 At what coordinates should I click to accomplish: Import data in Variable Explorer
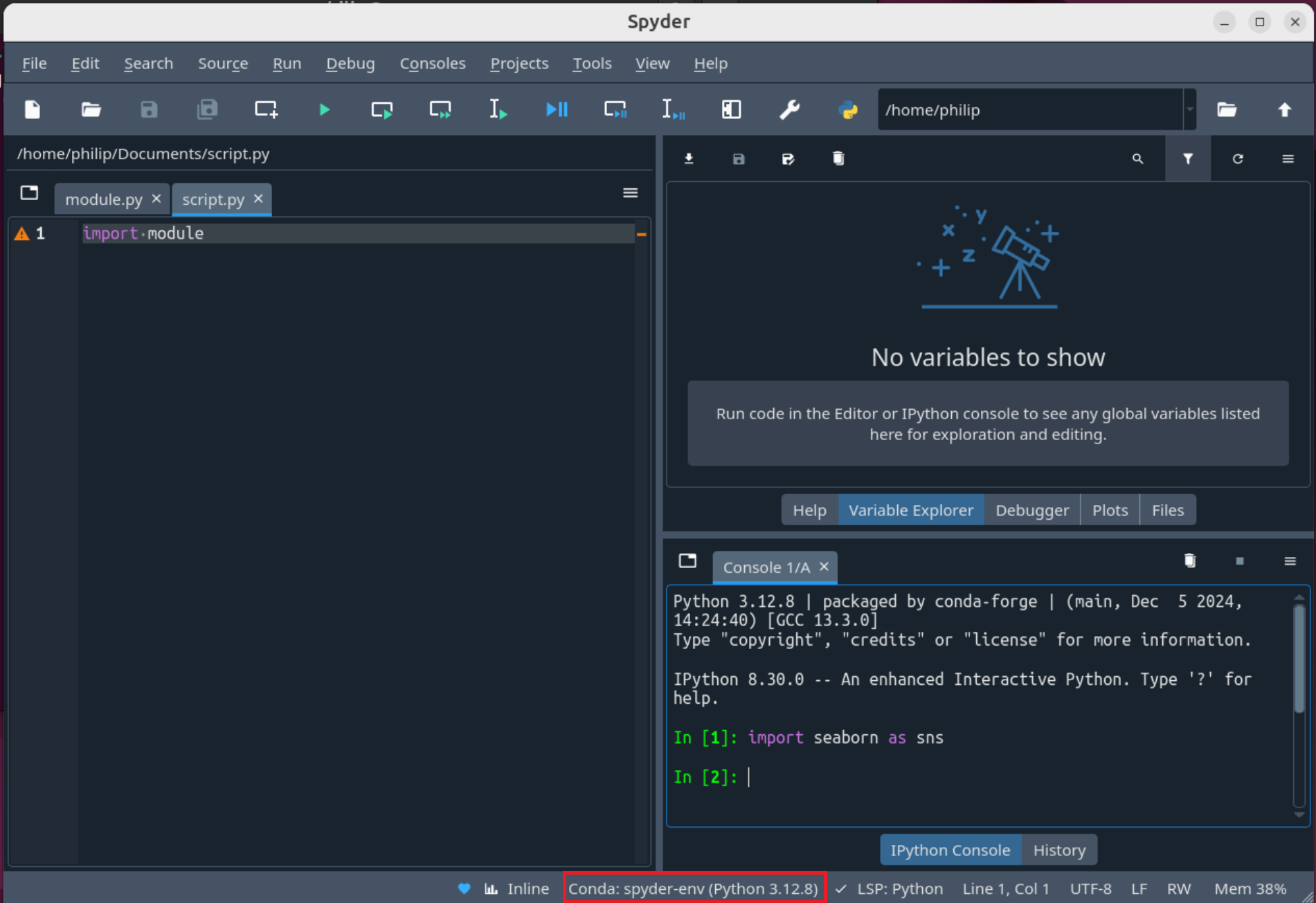[689, 158]
